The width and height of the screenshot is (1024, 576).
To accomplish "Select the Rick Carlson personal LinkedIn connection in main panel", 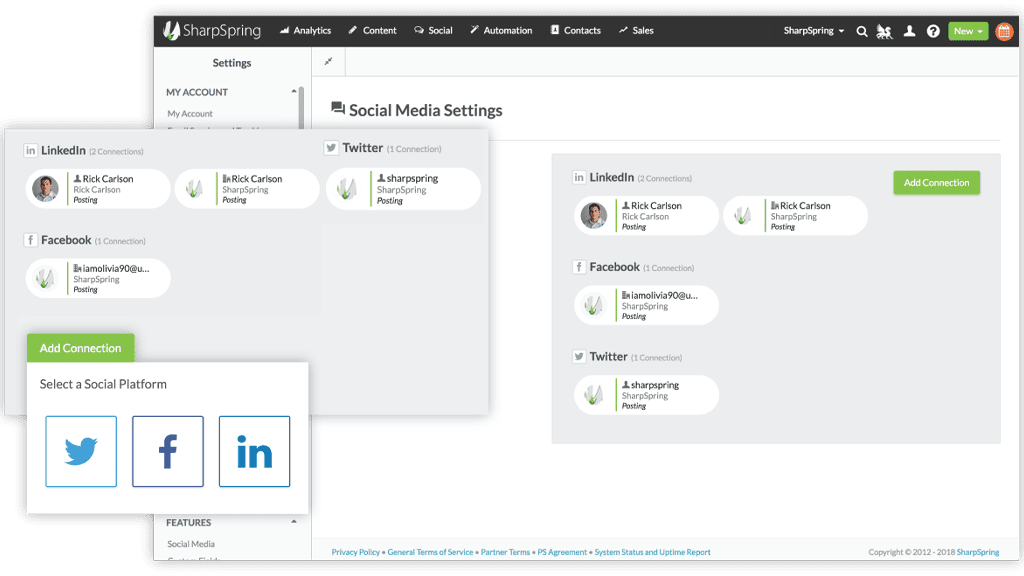I will coord(646,216).
